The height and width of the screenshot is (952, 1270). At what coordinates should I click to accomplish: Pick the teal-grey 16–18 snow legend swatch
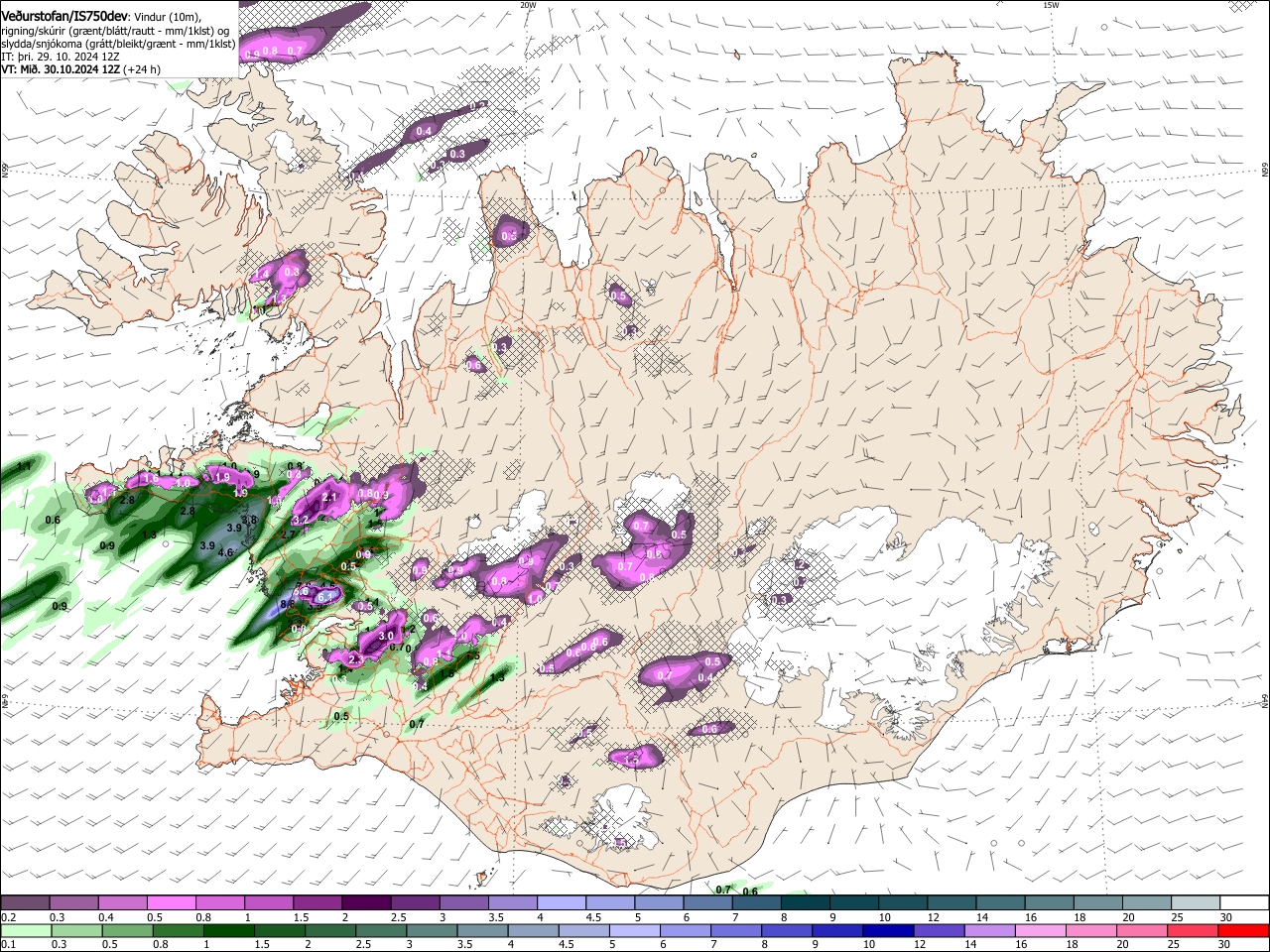(1049, 903)
